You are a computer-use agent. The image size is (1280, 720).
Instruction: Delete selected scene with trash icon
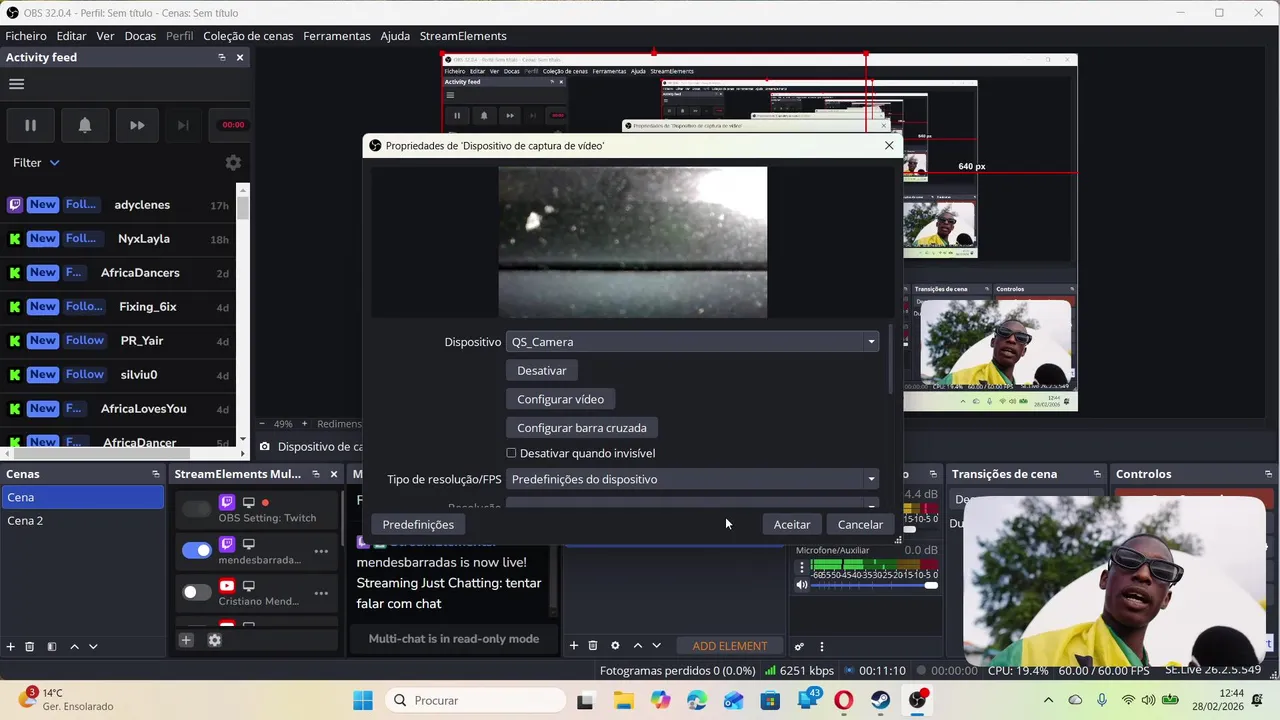click(30, 647)
